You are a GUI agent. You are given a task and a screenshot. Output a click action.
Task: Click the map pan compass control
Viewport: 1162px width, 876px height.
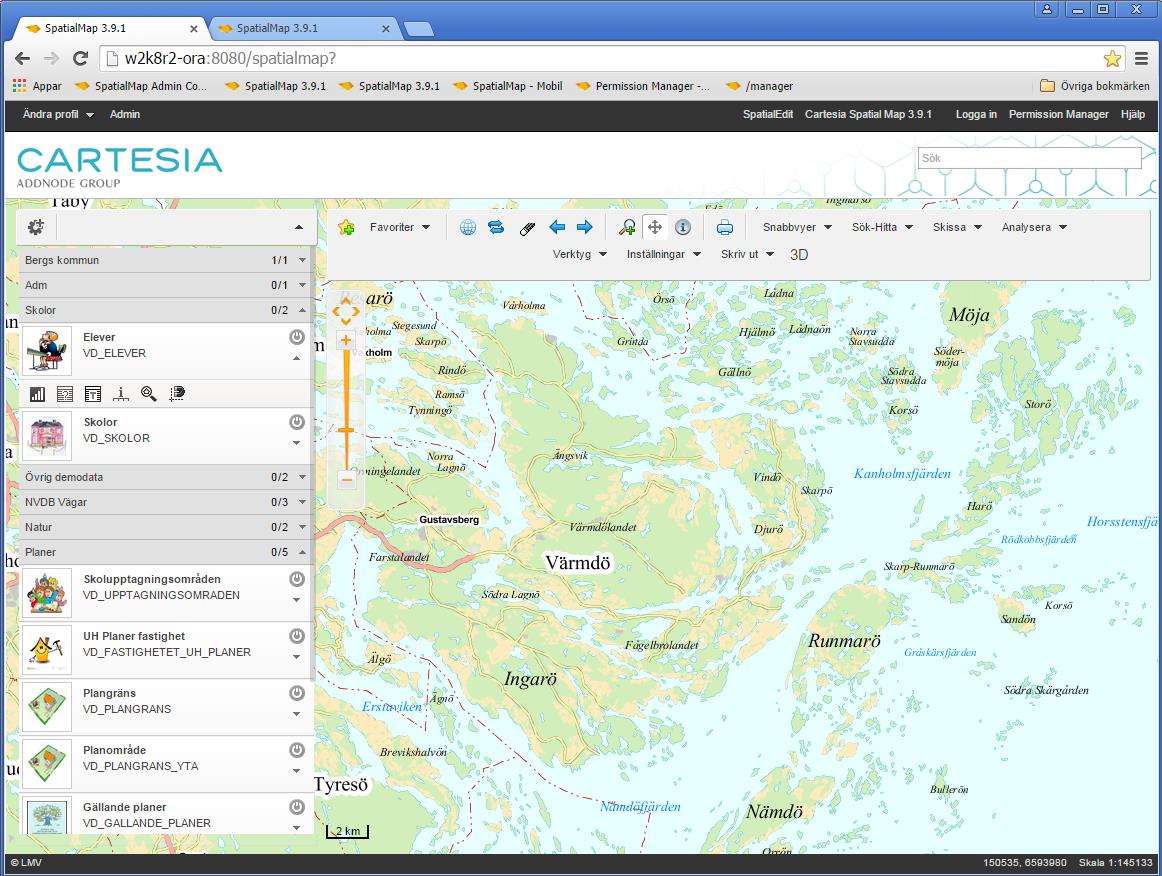click(x=346, y=312)
